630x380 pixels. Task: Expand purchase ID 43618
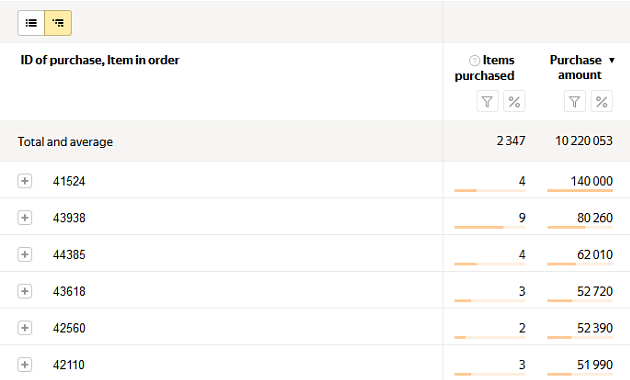tap(25, 291)
